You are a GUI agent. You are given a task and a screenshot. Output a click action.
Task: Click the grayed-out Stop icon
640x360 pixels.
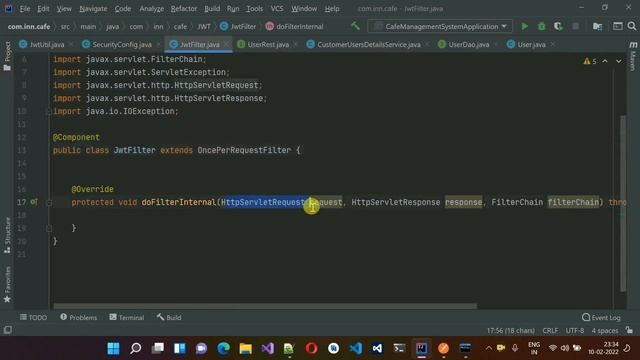[576, 27]
